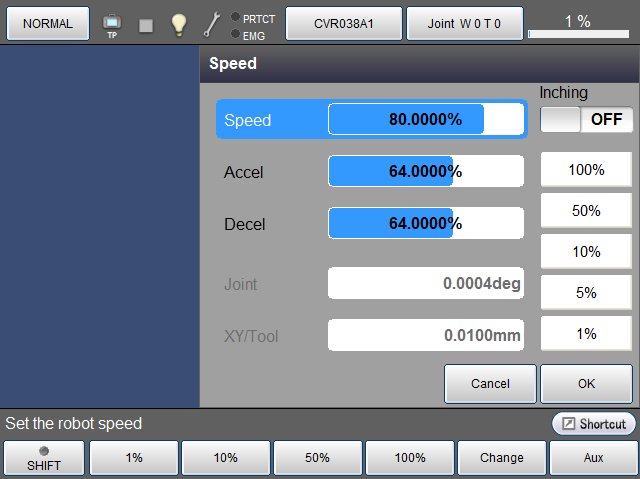The height and width of the screenshot is (479, 640).
Task: Click the OK button
Action: click(586, 383)
